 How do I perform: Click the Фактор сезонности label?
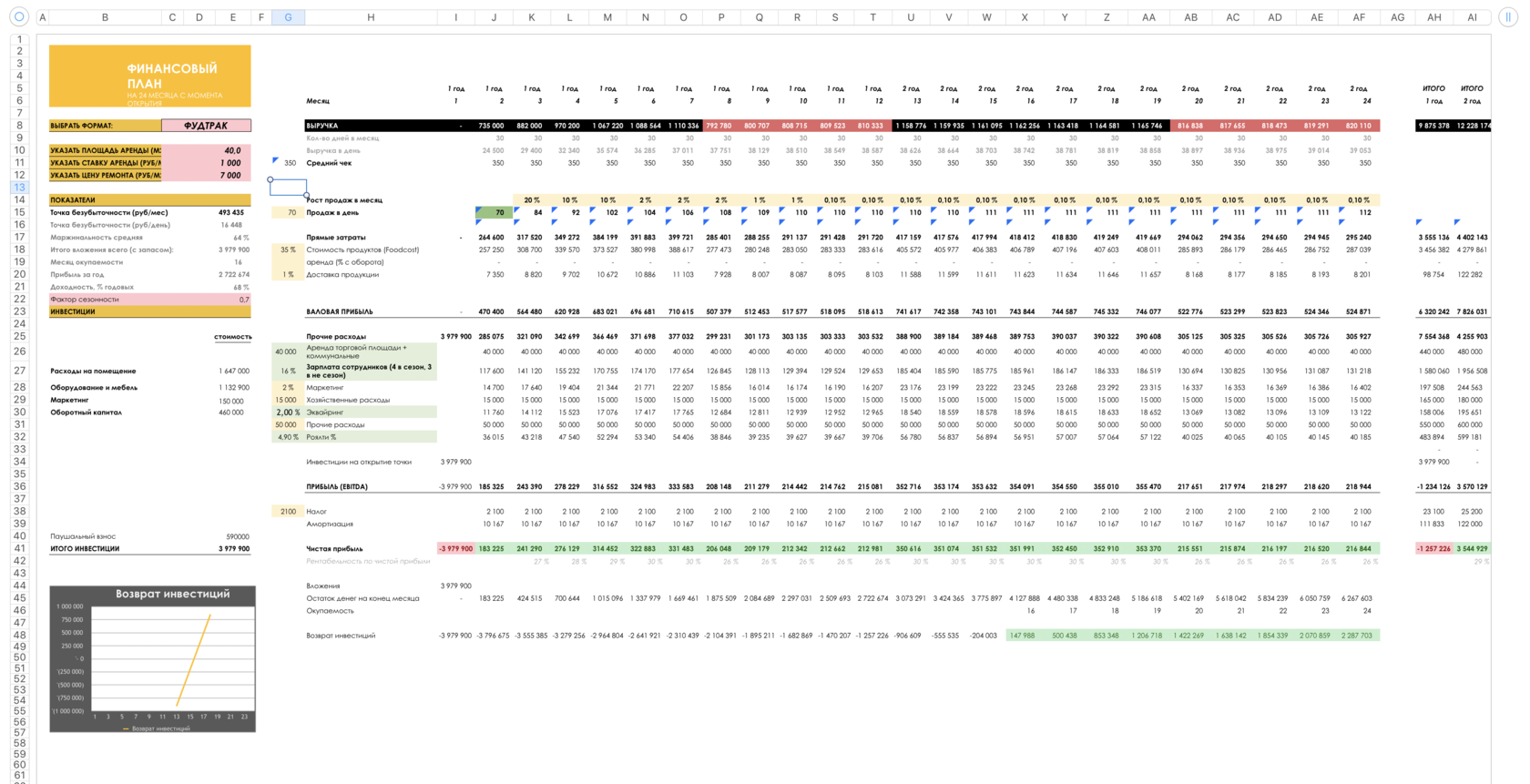[x=85, y=300]
